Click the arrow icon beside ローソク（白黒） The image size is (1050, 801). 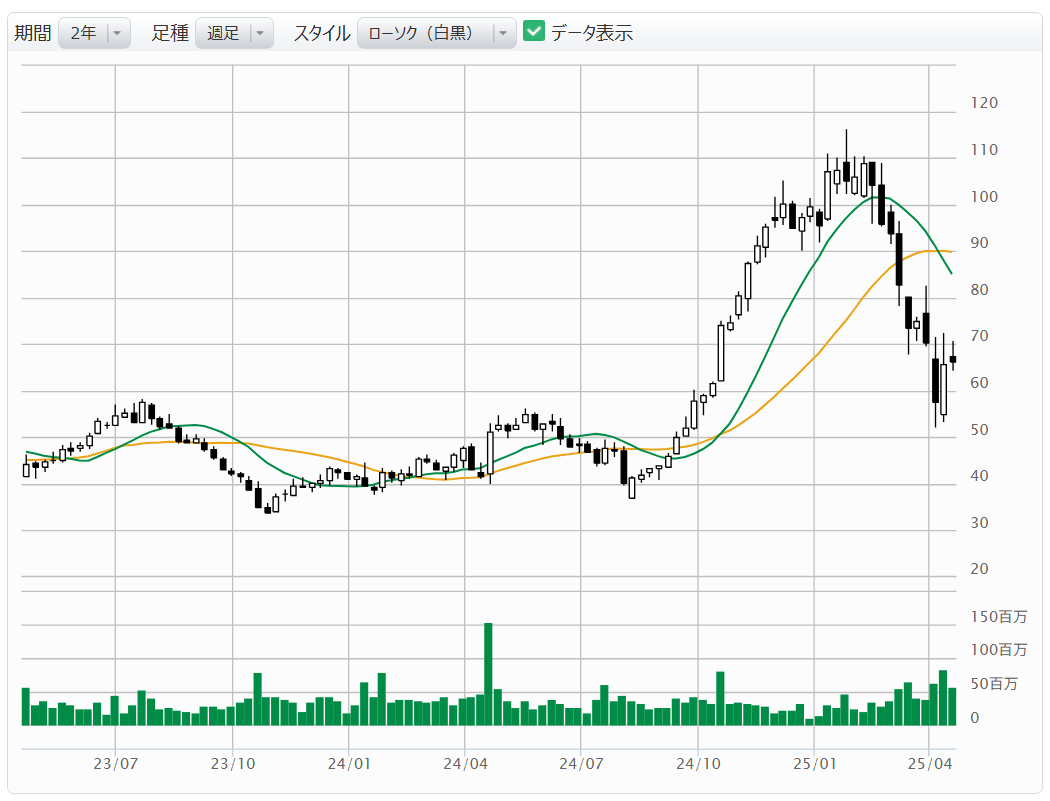pos(502,33)
